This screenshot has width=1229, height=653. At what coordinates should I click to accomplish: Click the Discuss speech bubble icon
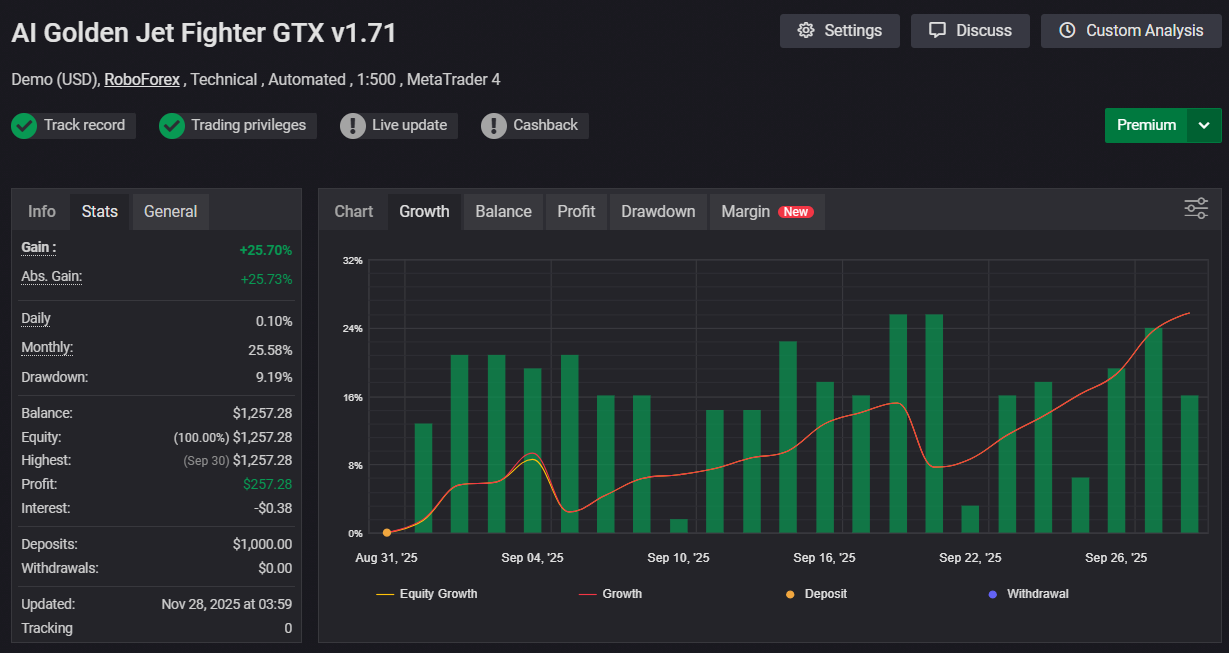point(937,31)
